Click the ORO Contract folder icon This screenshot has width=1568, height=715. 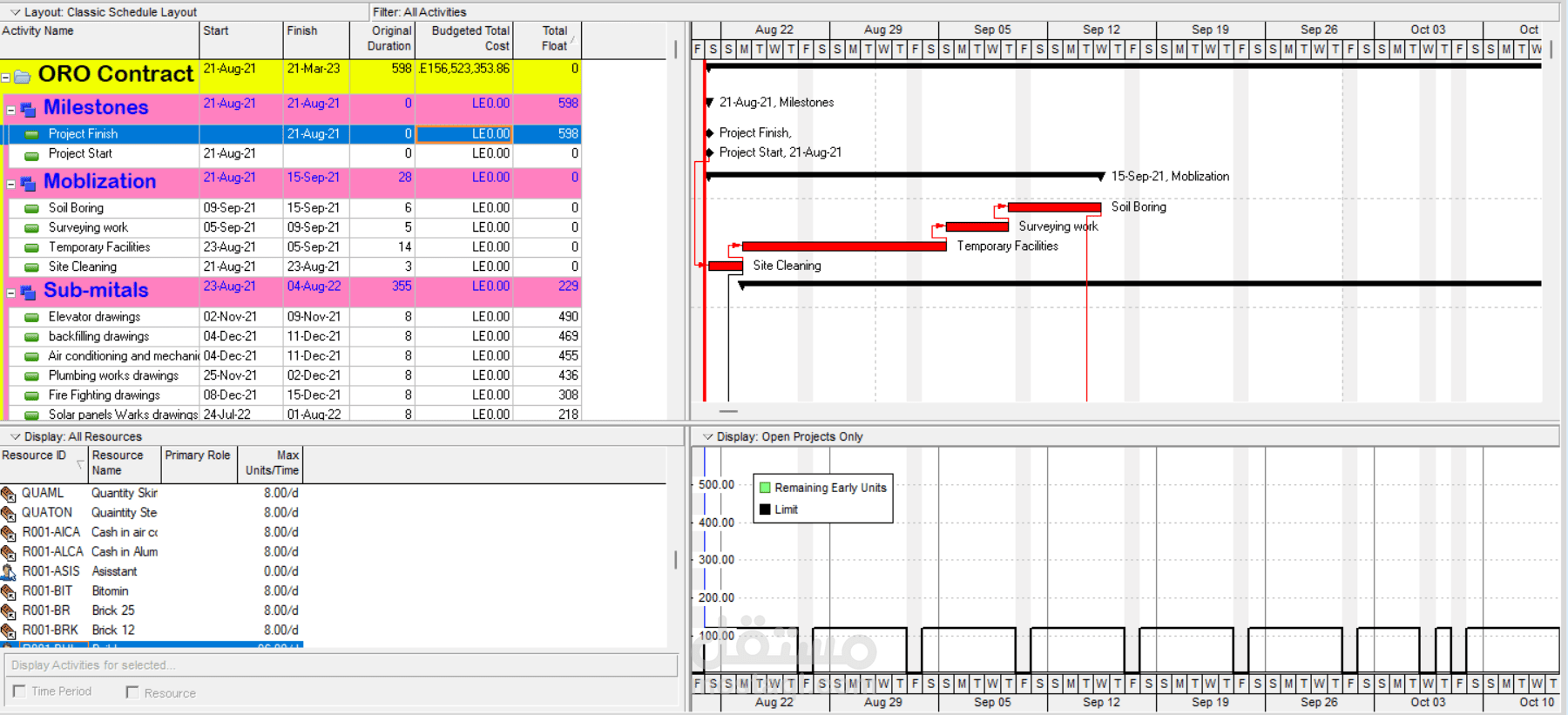(22, 77)
